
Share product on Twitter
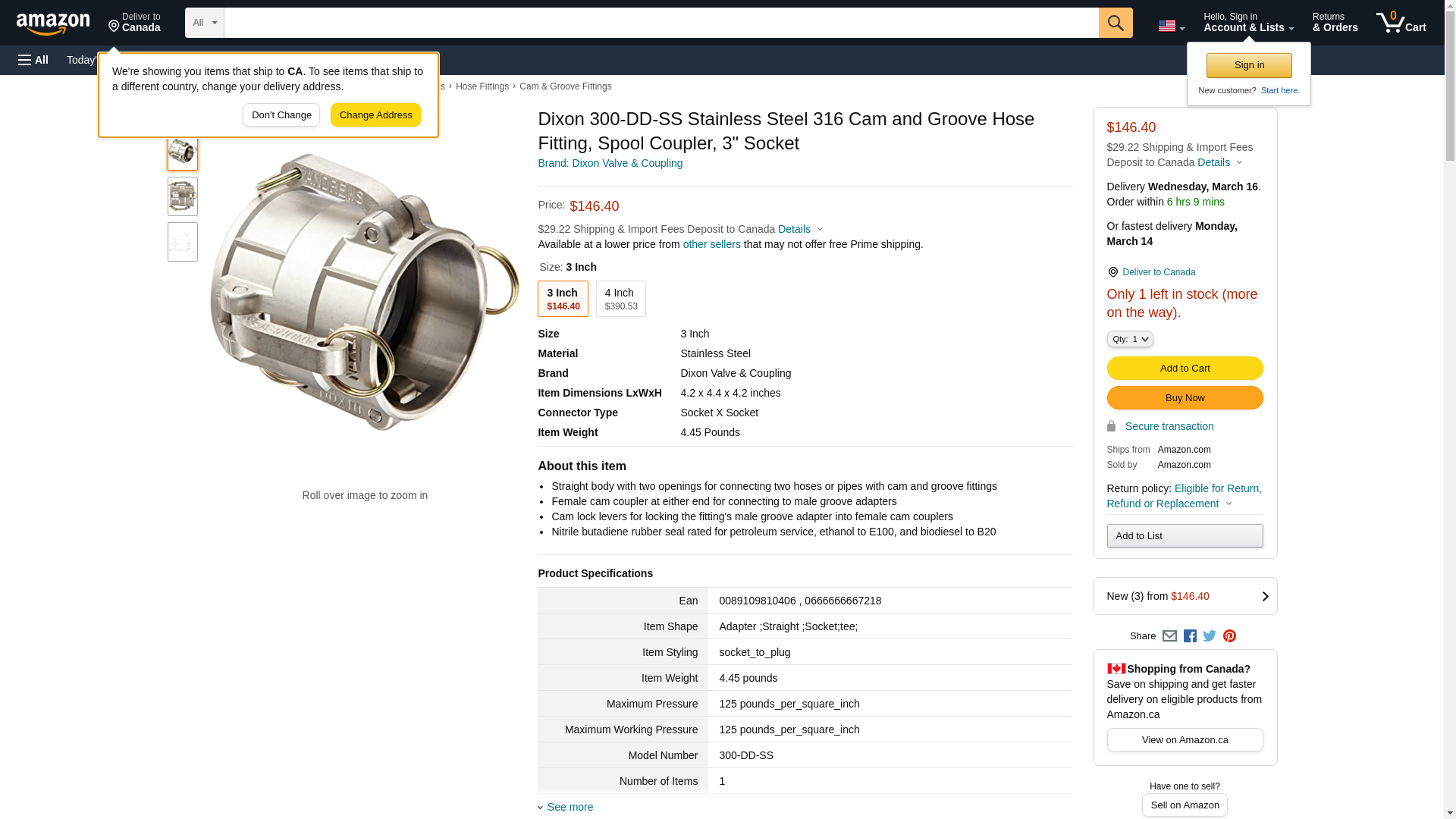point(1210,636)
